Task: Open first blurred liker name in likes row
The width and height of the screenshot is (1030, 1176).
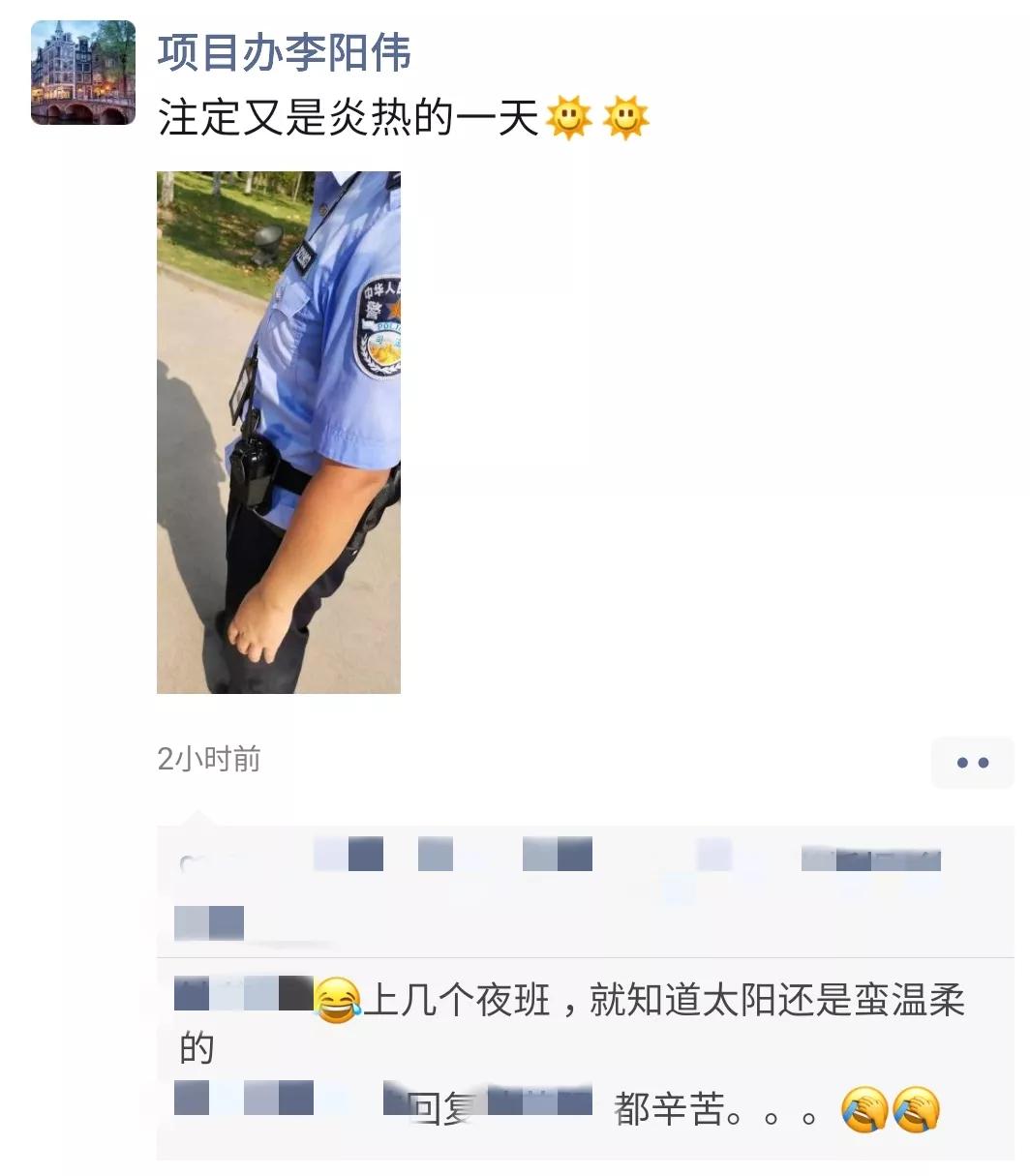Action: [348, 855]
